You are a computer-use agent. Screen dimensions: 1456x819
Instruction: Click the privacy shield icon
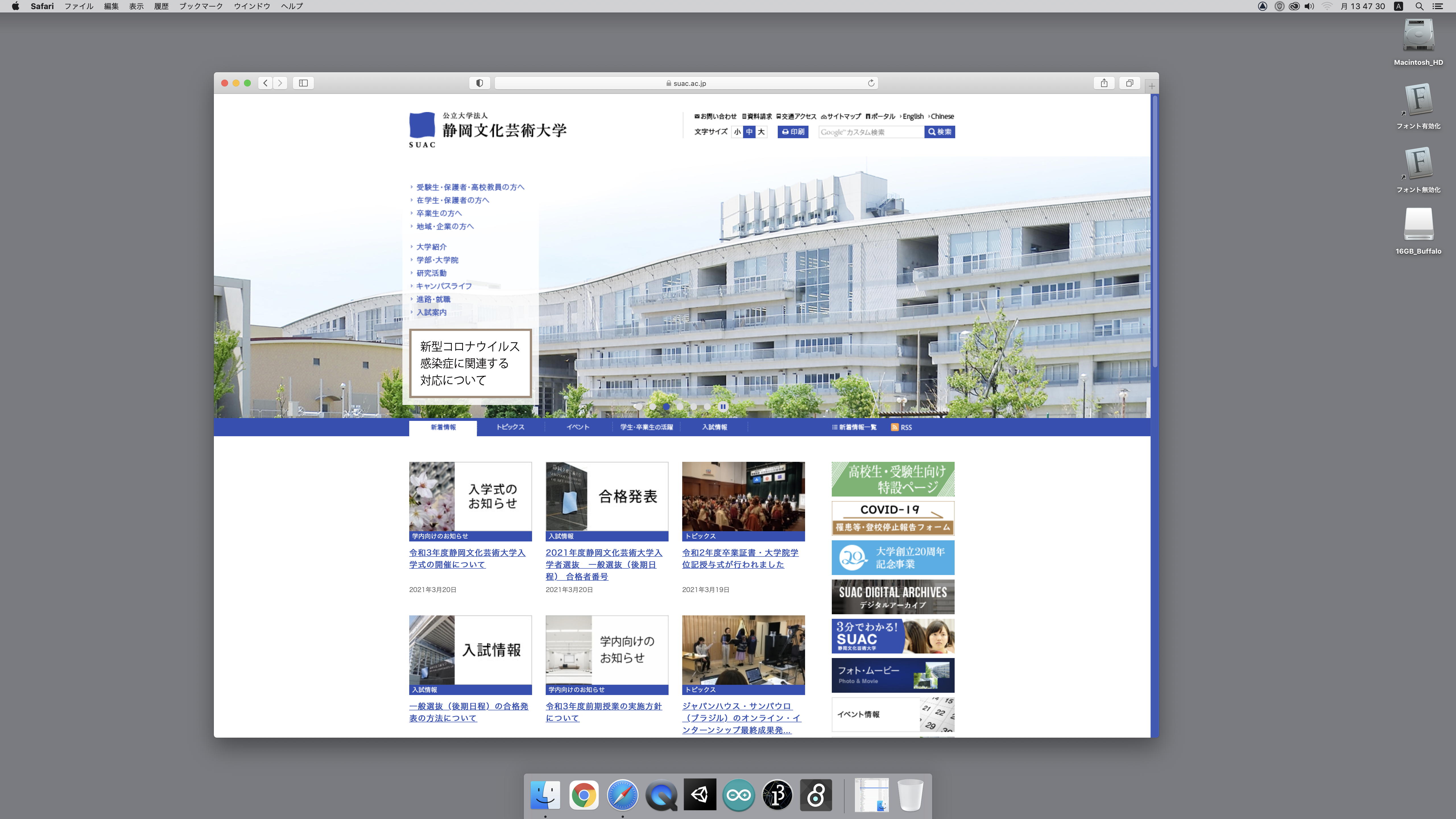479,83
